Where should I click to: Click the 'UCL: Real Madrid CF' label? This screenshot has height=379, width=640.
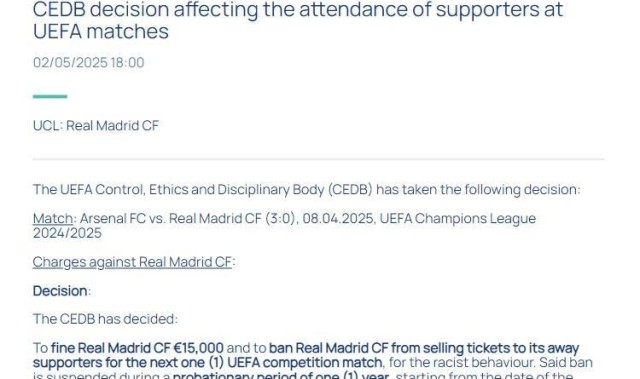click(96, 126)
